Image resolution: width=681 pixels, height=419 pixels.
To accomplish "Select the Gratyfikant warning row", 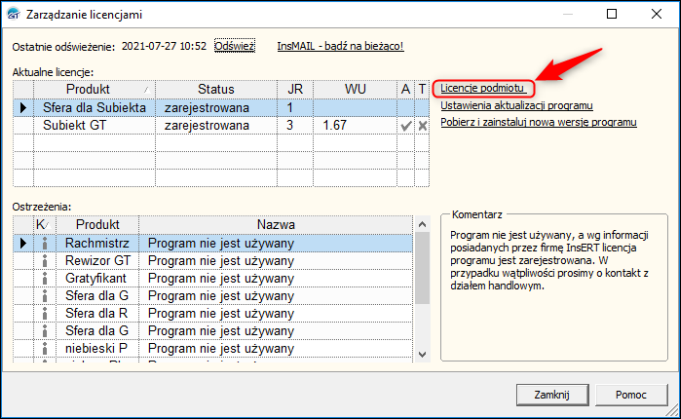I will coord(213,278).
